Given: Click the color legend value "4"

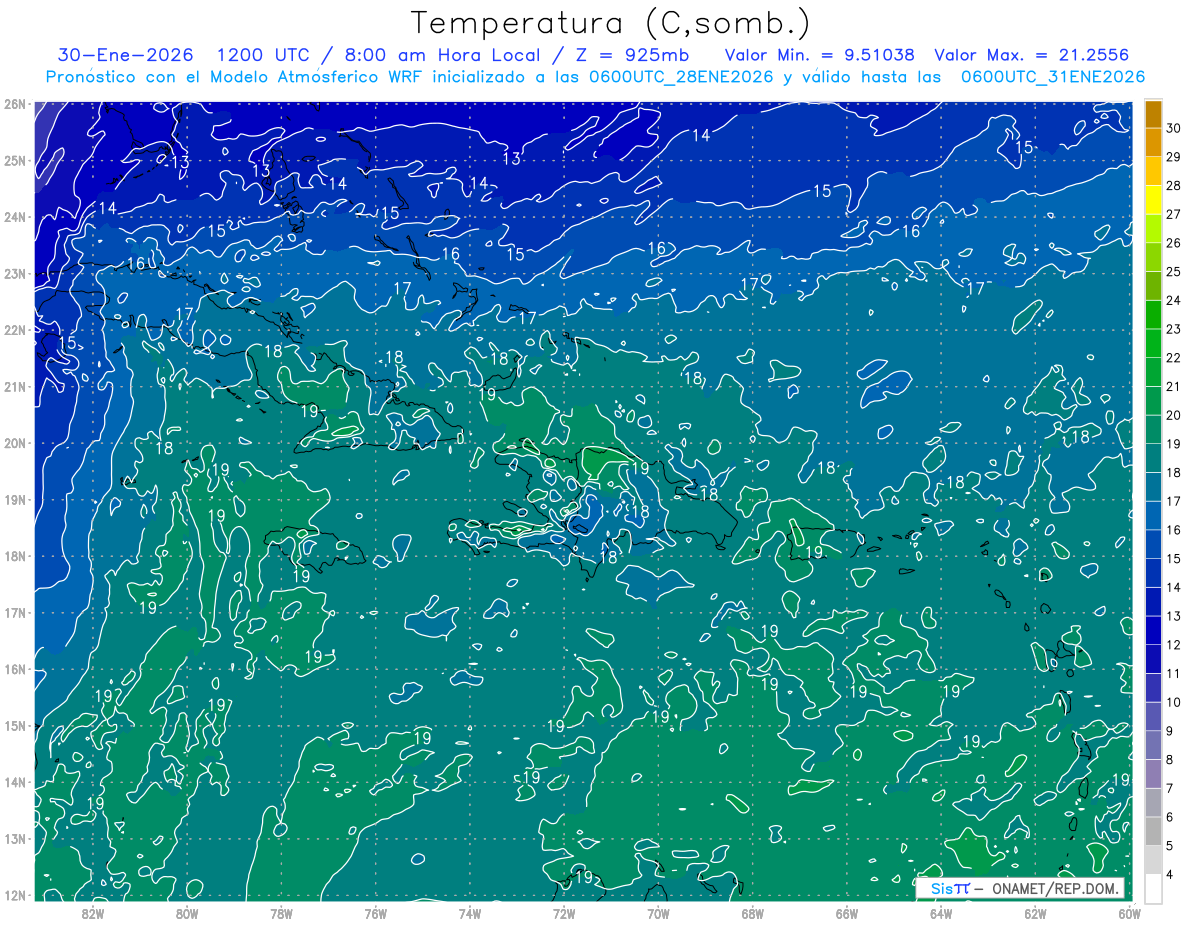Looking at the screenshot, I should point(1169,874).
